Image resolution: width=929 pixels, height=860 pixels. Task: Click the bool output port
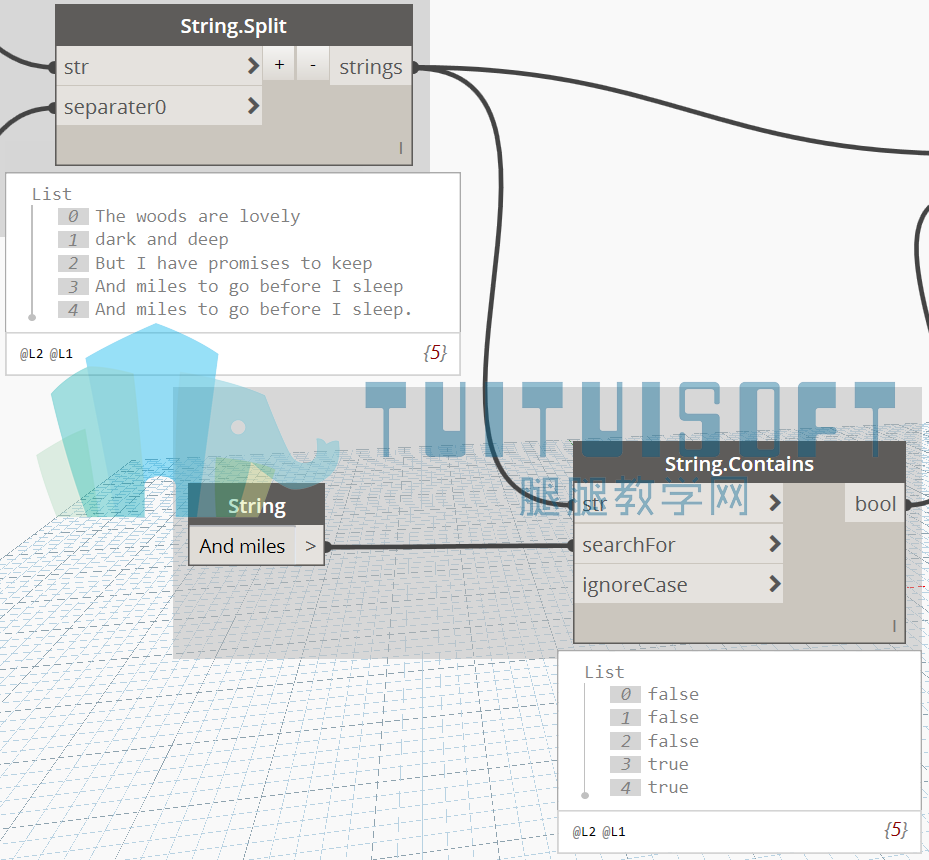[875, 503]
